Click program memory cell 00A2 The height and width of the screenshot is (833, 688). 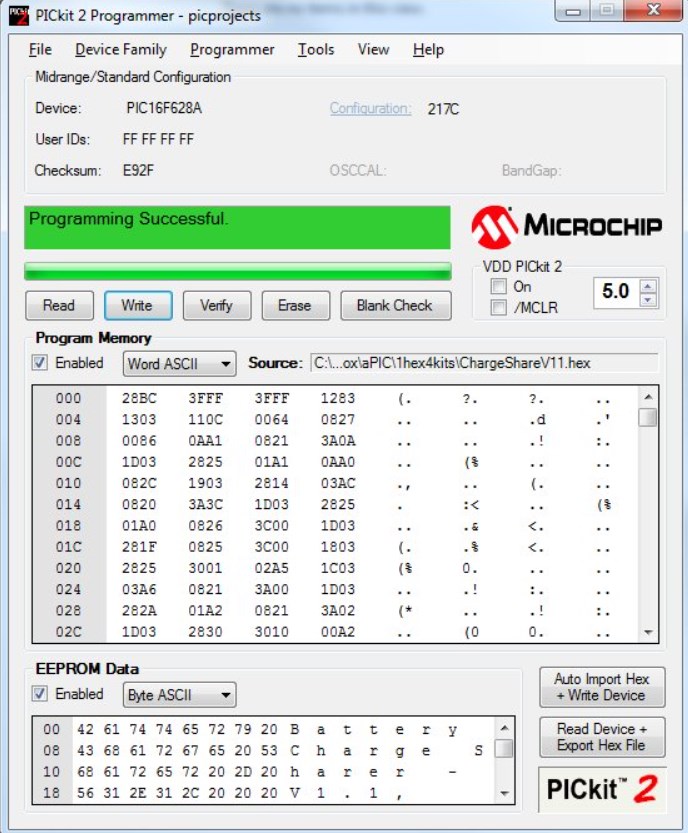[338, 632]
